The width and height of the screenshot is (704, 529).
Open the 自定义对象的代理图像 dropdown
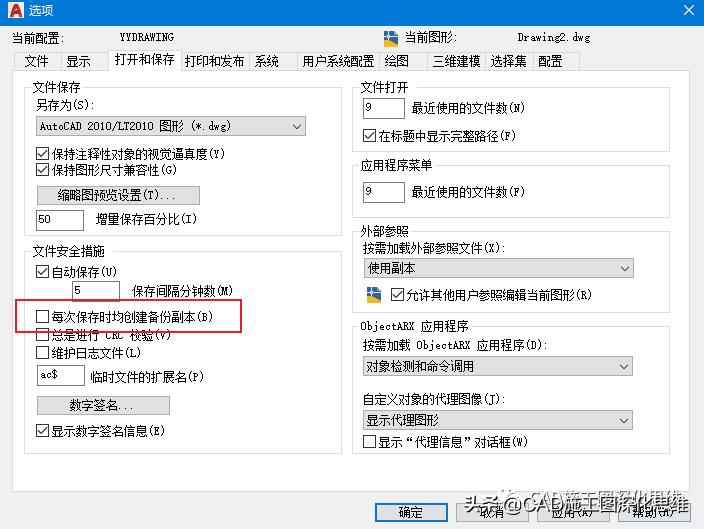[x=498, y=420]
